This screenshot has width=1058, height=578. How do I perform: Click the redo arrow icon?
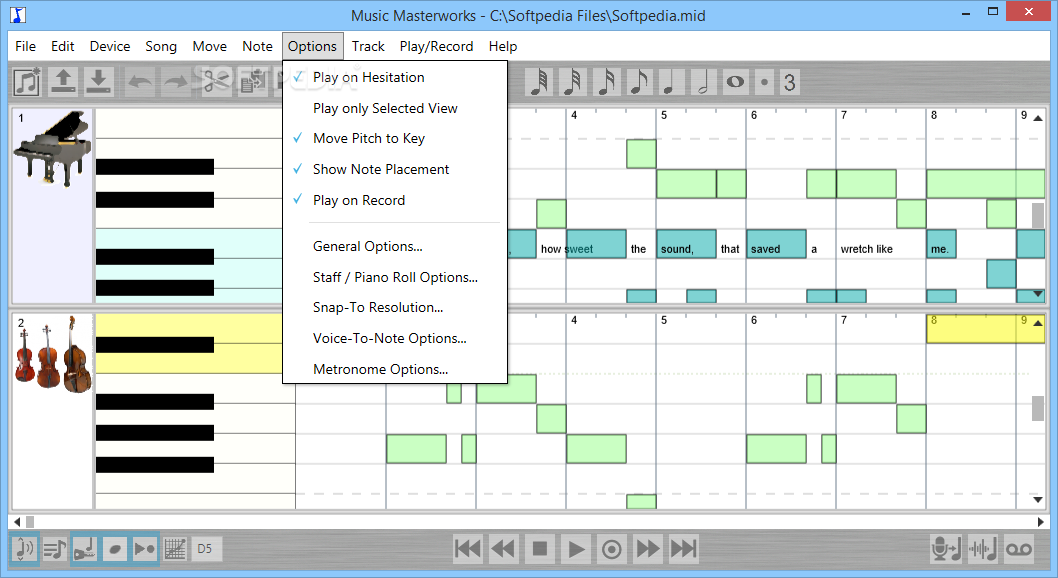pyautogui.click(x=176, y=82)
